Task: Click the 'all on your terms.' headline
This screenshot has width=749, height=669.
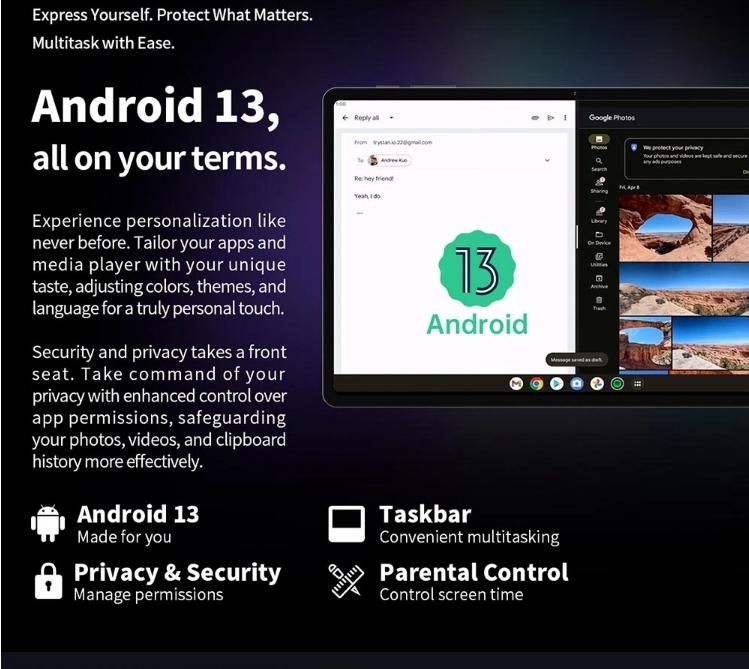Action: click(159, 158)
